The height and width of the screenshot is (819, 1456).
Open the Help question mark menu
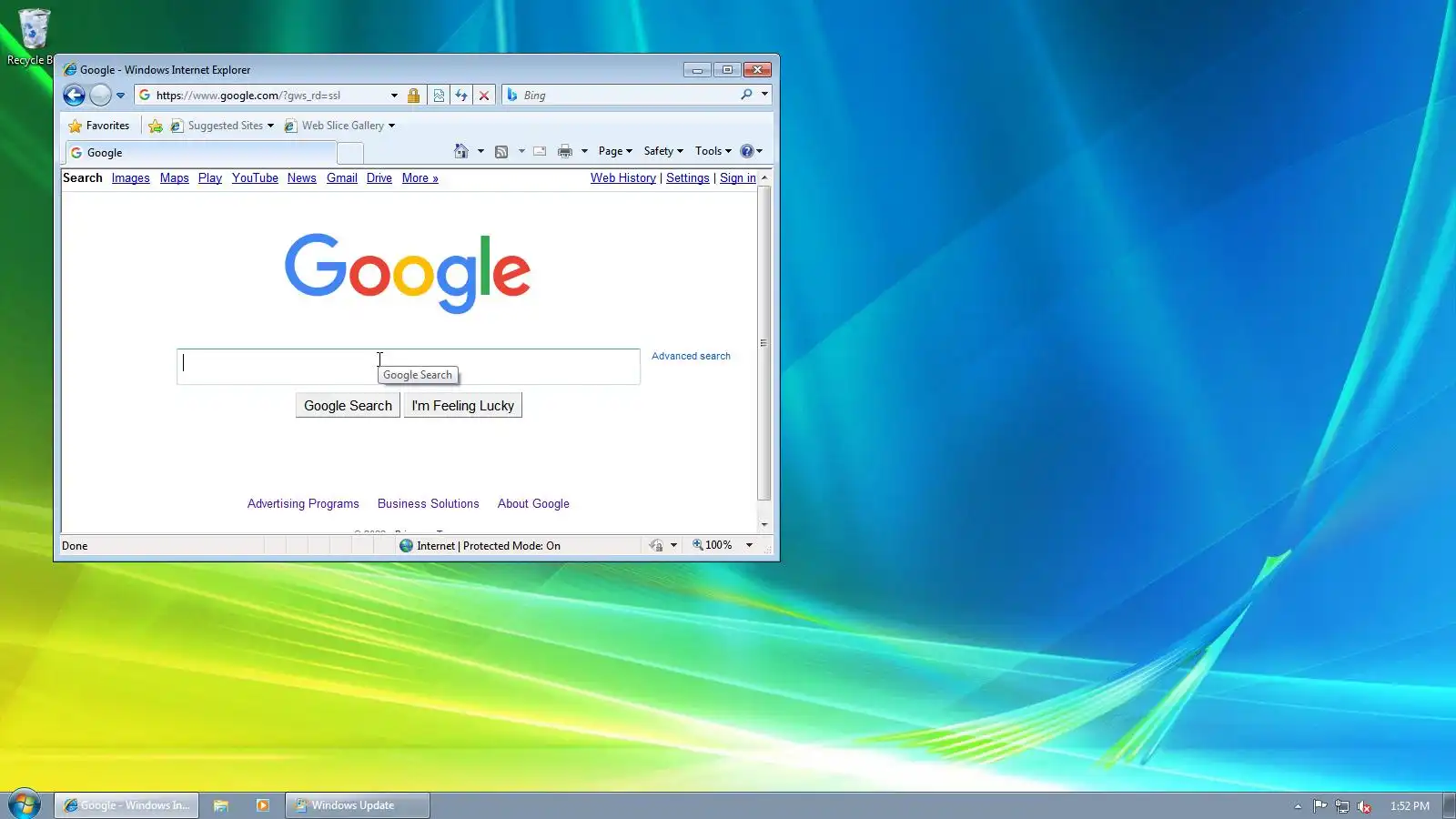(x=751, y=151)
